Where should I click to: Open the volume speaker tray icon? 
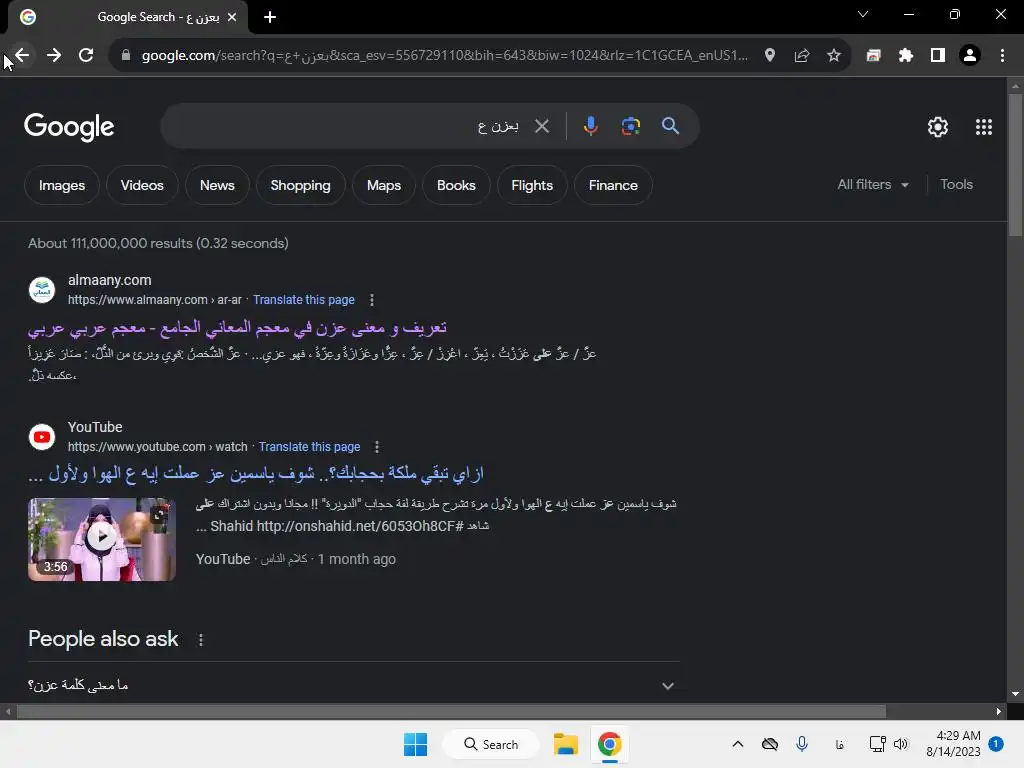pos(901,744)
